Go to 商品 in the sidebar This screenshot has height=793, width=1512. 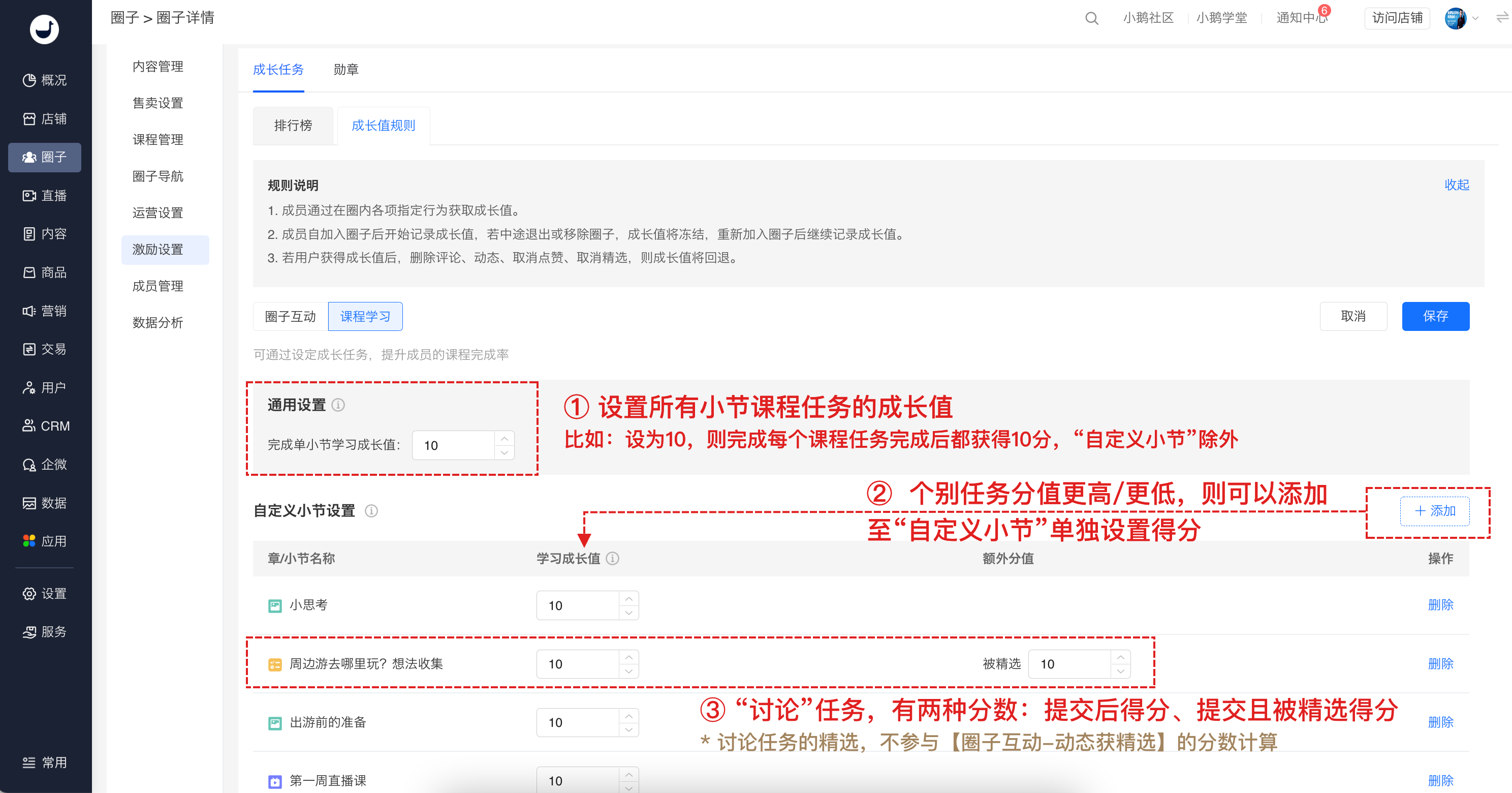pyautogui.click(x=45, y=272)
